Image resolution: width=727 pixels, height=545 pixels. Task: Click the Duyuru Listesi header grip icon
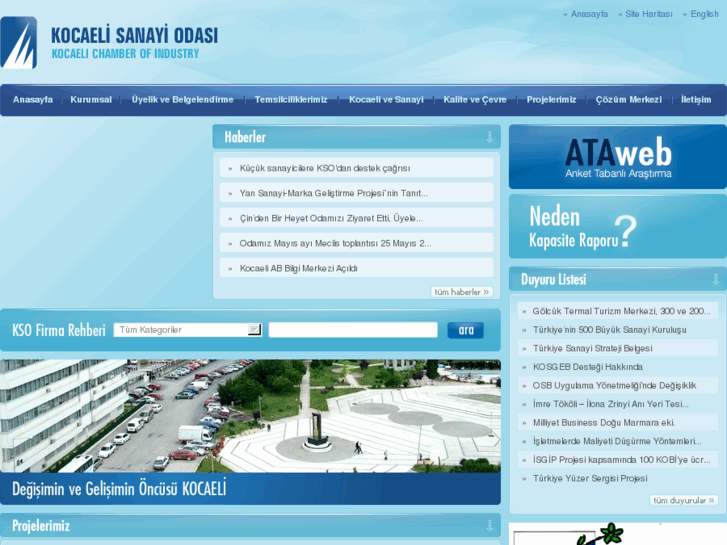click(x=715, y=279)
